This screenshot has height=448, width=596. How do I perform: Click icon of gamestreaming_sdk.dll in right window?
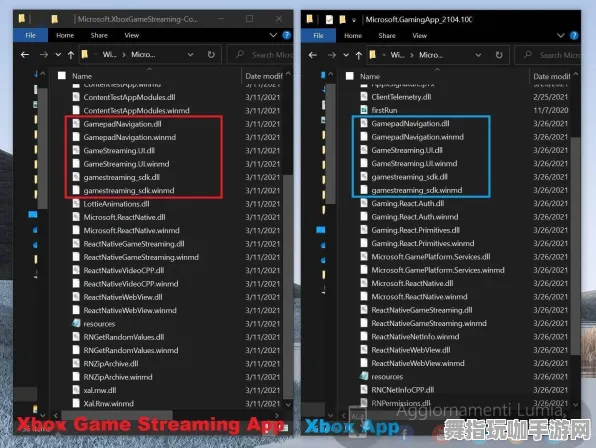coord(364,177)
